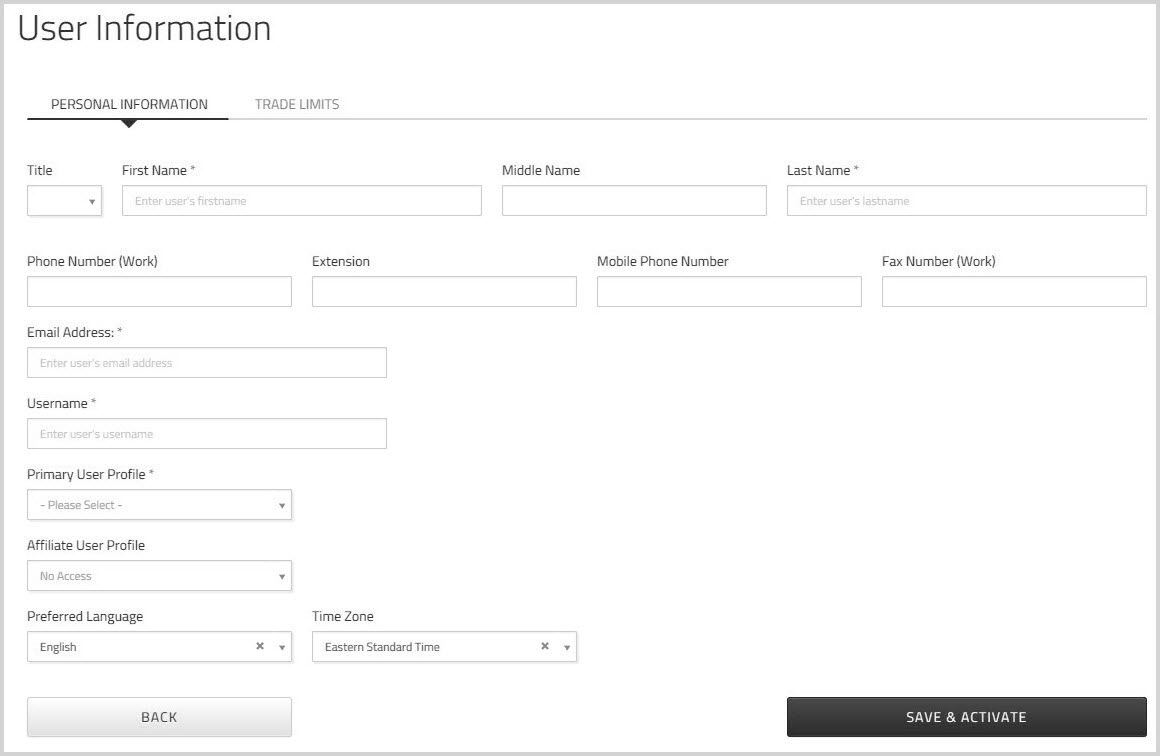Clear the English preferred language selection
The height and width of the screenshot is (756, 1160).
259,647
